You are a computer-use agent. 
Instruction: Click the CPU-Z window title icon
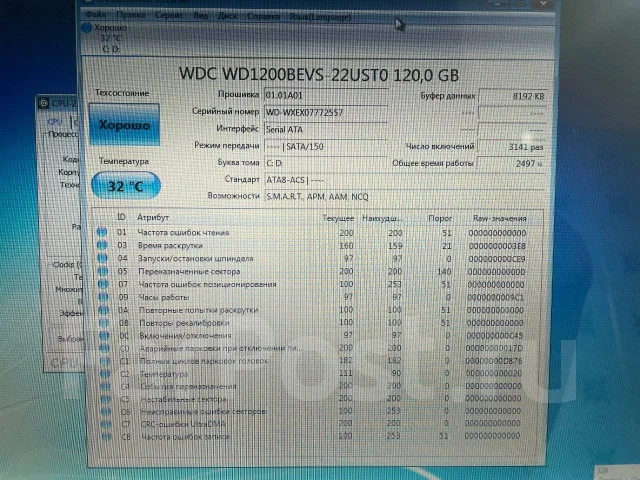click(x=43, y=103)
